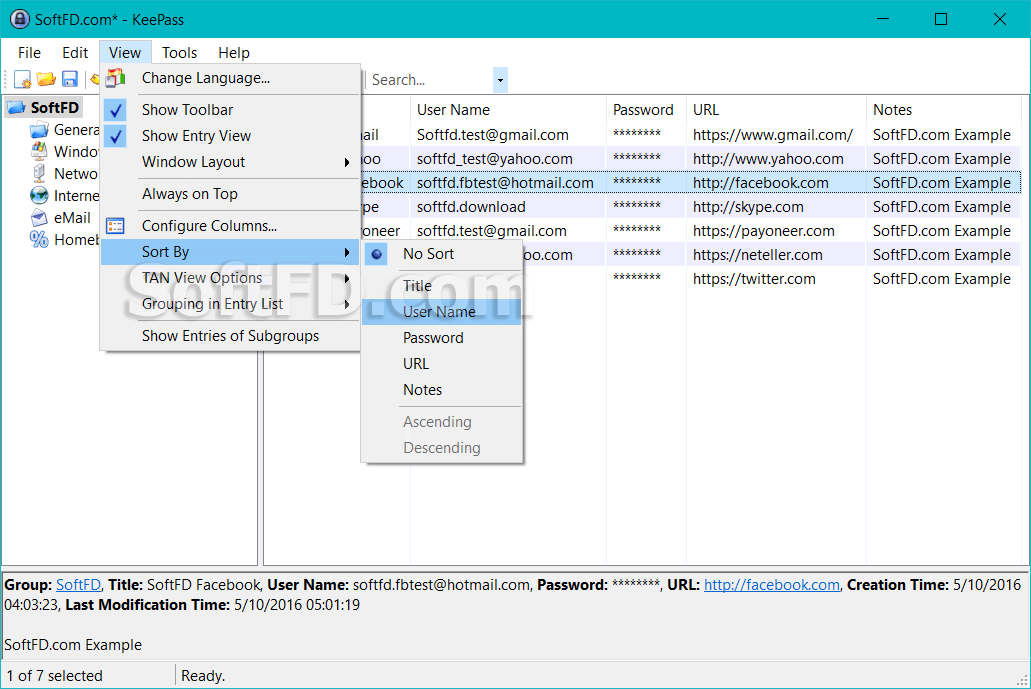The image size is (1031, 689).
Task: Open the http://facebook.com link in details
Action: [x=772, y=585]
